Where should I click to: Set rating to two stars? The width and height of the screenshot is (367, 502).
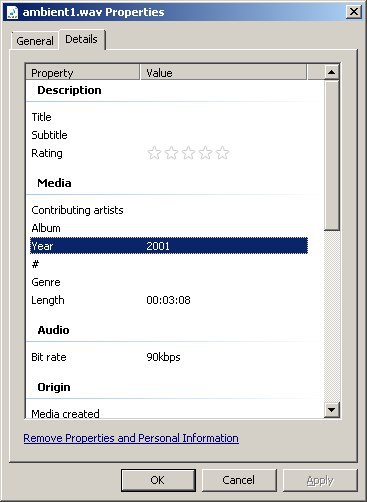171,153
